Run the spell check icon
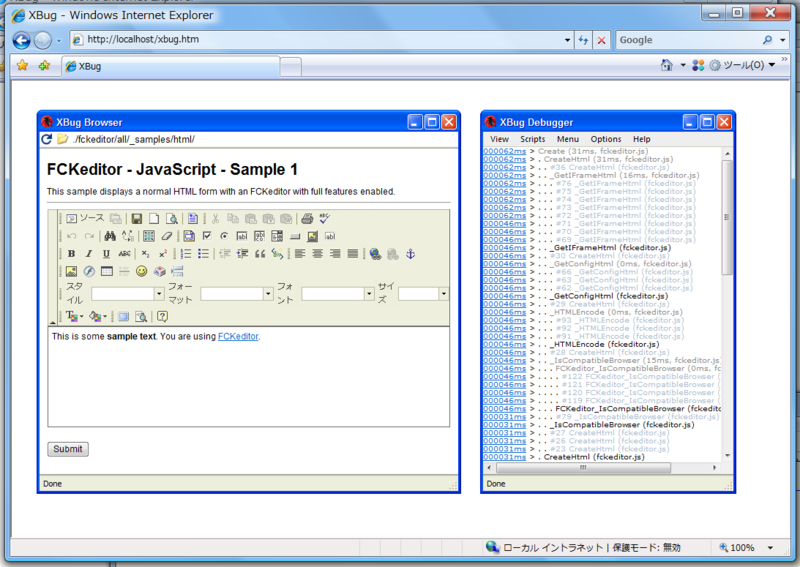 click(324, 219)
